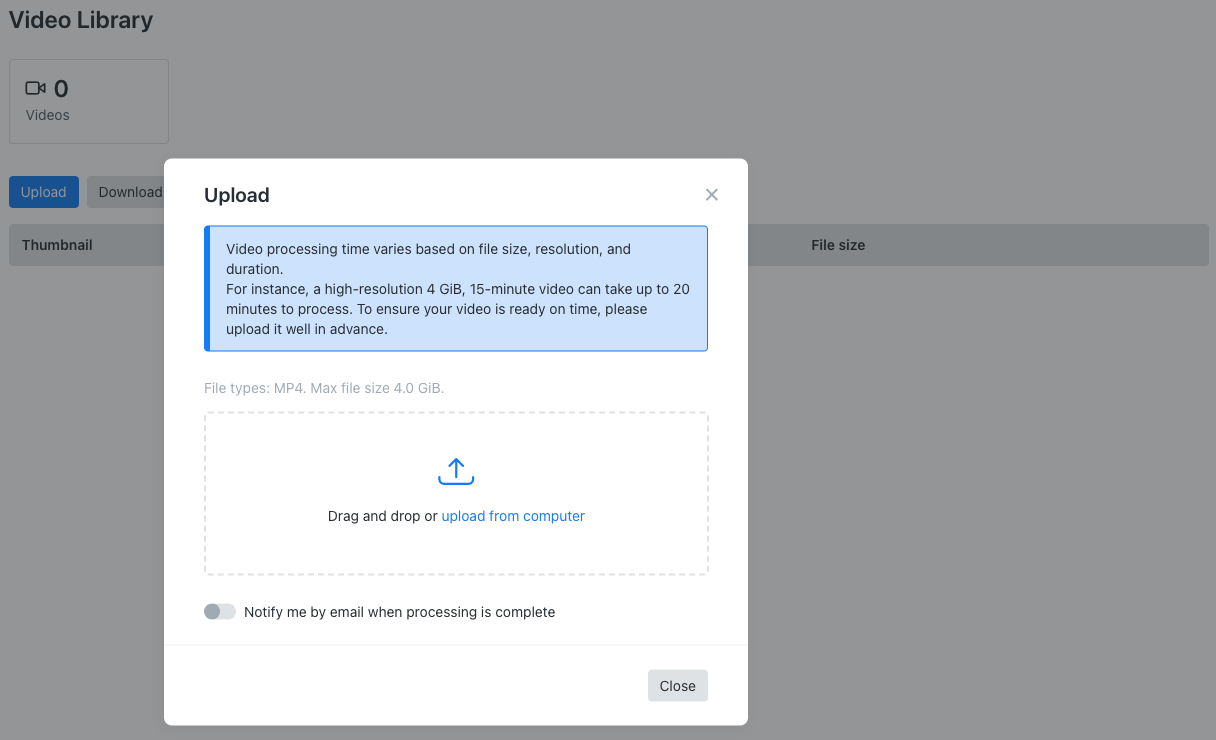Enable email notification toggle switch
This screenshot has width=1216, height=740.
click(x=219, y=612)
